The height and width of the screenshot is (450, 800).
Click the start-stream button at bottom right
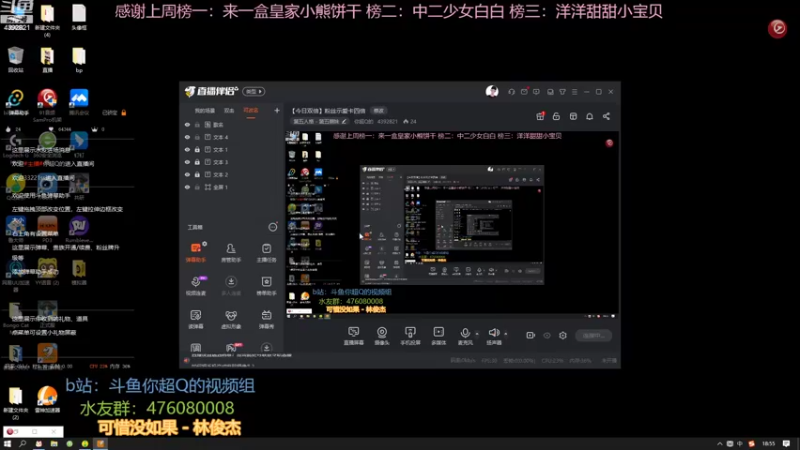point(593,336)
